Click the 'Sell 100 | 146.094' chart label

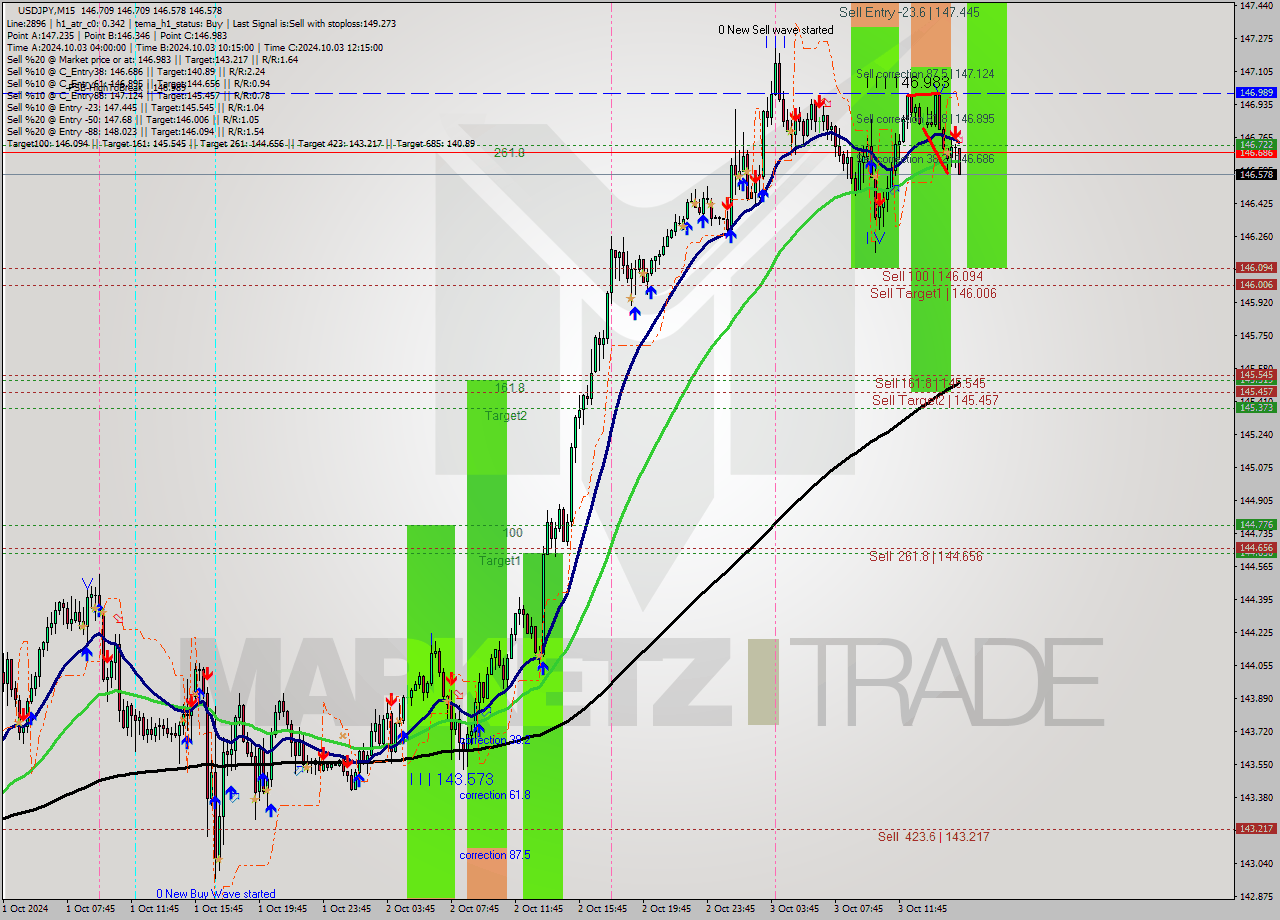932,276
